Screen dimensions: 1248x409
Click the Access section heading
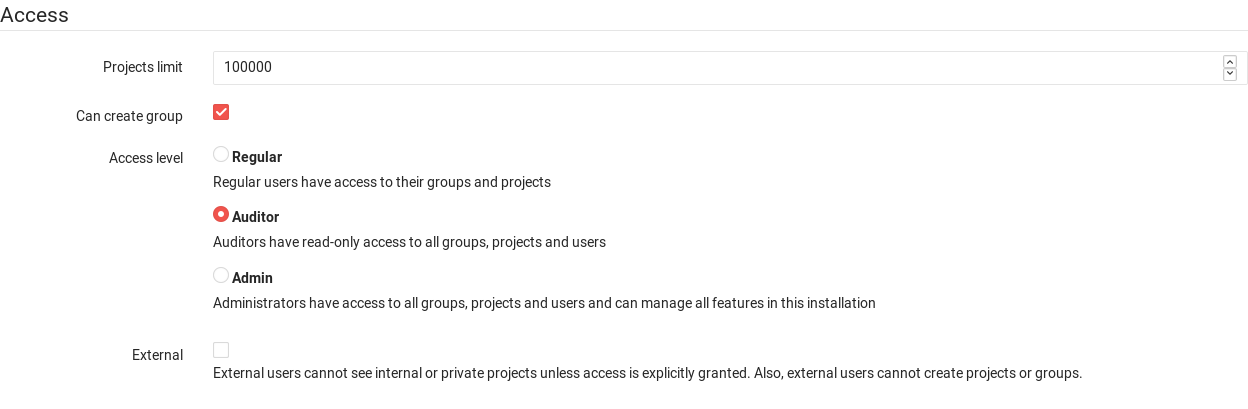(35, 15)
